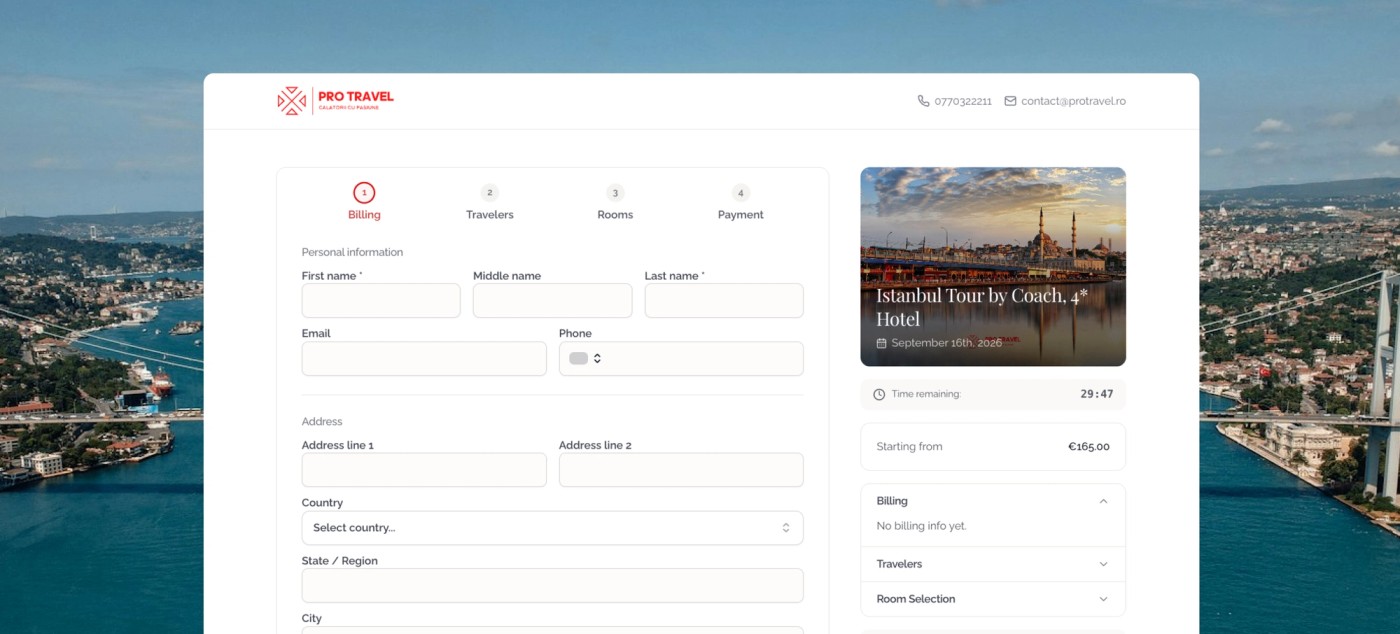Image resolution: width=1400 pixels, height=634 pixels.
Task: Focus the Middle name field
Action: tap(552, 301)
